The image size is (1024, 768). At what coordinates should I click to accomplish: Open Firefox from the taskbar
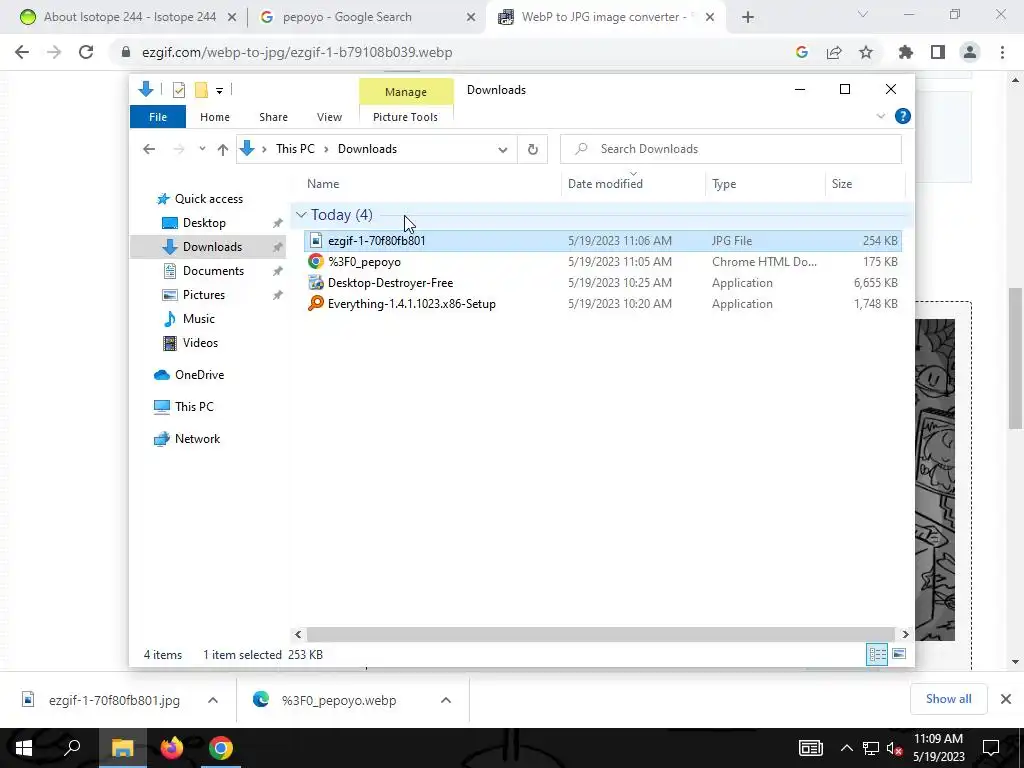point(172,748)
